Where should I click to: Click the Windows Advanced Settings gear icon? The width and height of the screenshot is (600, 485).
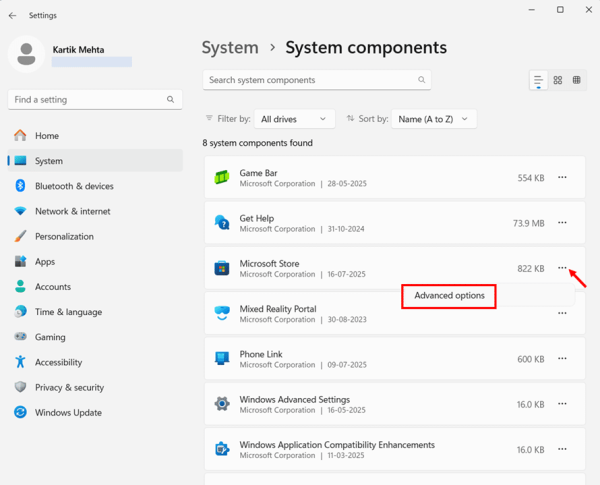(x=222, y=403)
